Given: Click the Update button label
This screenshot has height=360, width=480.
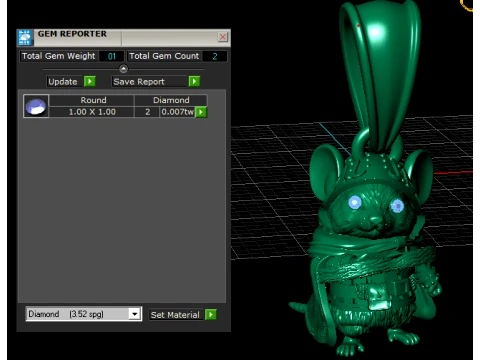Looking at the screenshot, I should pos(63,82).
